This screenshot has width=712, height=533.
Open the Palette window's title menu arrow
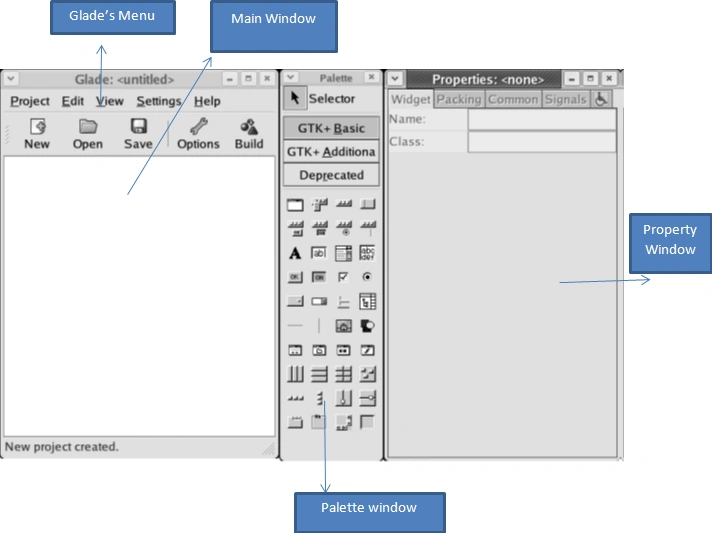point(291,77)
